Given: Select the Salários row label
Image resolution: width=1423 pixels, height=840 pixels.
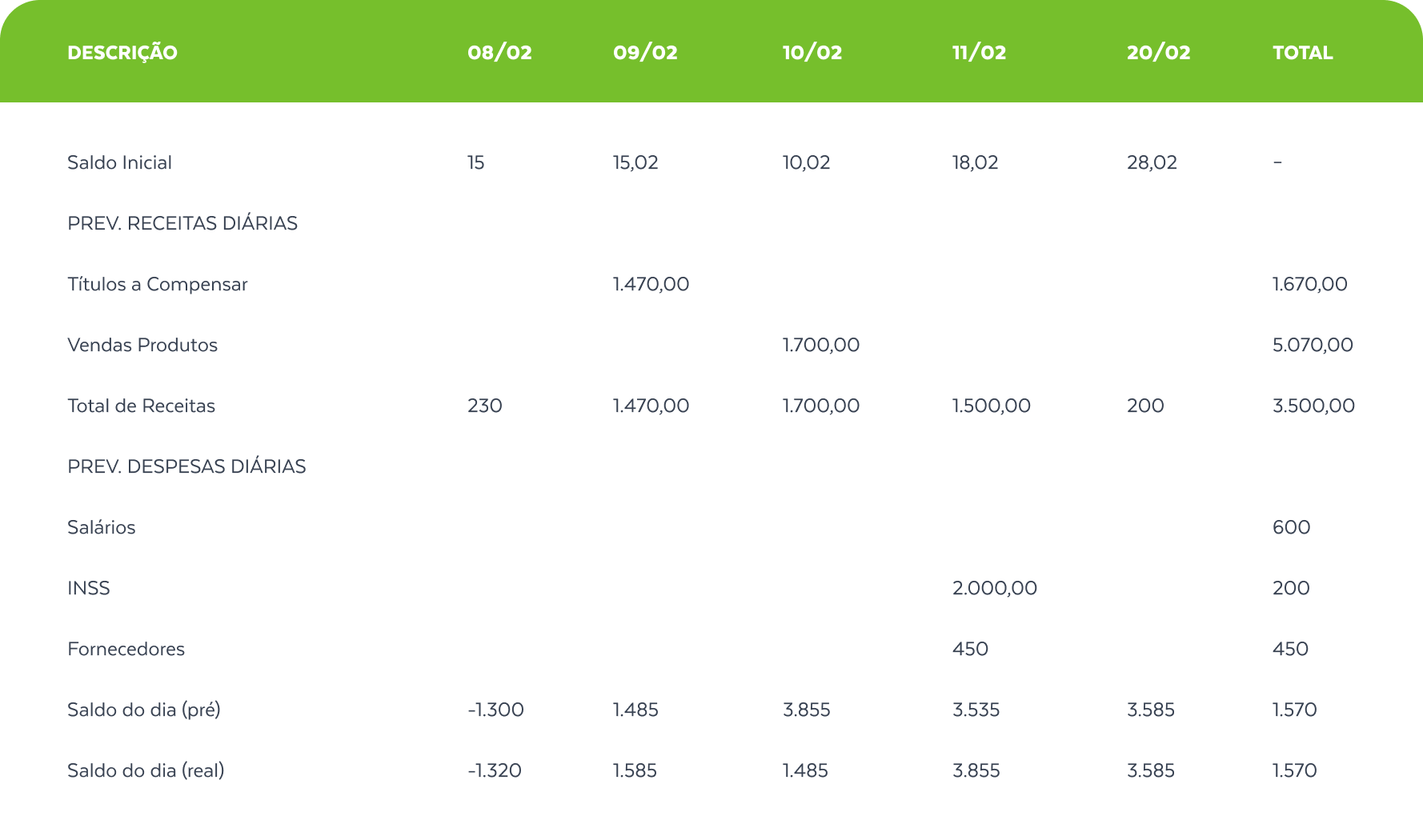Looking at the screenshot, I should 102,527.
